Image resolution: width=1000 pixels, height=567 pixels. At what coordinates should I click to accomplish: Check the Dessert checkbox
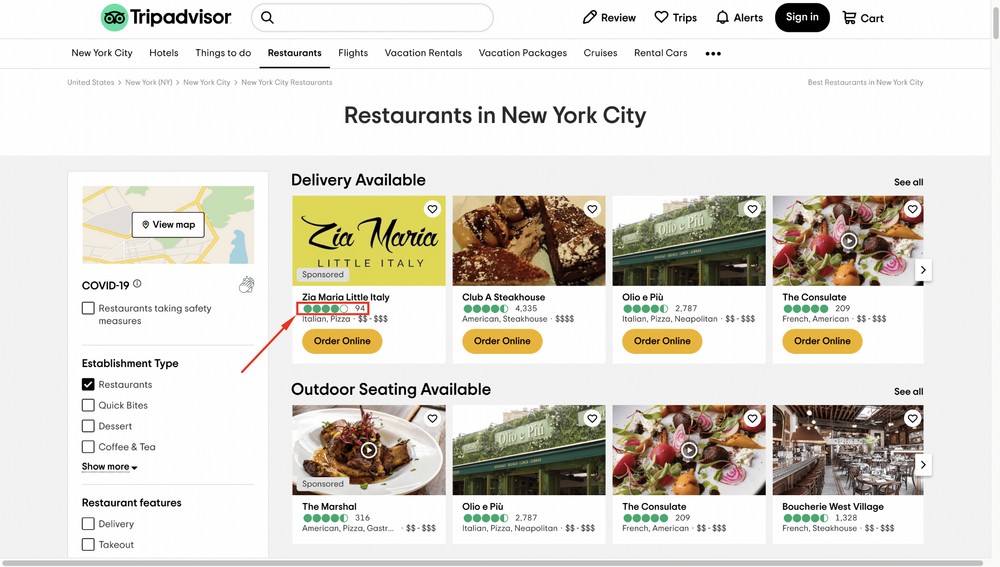pos(88,426)
